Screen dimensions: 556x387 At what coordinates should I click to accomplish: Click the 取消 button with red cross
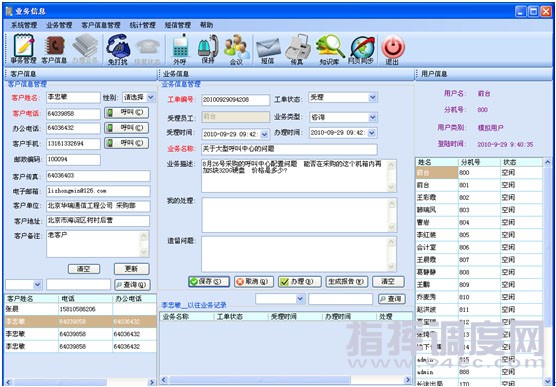[254, 282]
